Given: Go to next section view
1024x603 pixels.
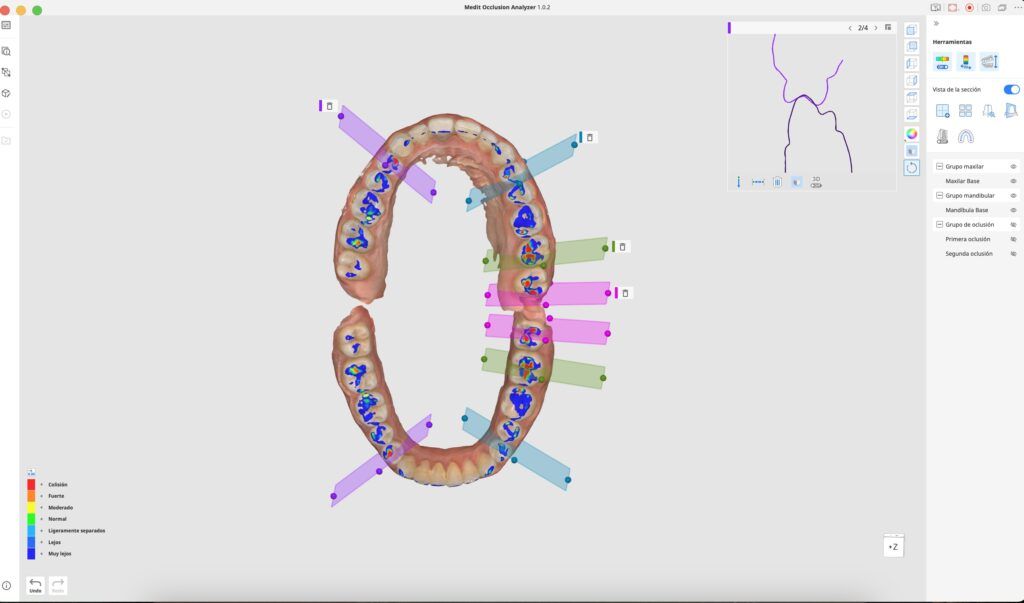Looking at the screenshot, I should pos(876,28).
